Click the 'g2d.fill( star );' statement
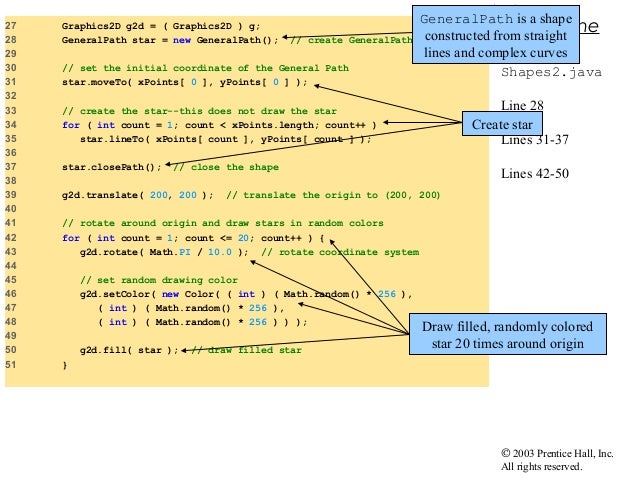Screen dimensions: 638x479 click(x=129, y=350)
